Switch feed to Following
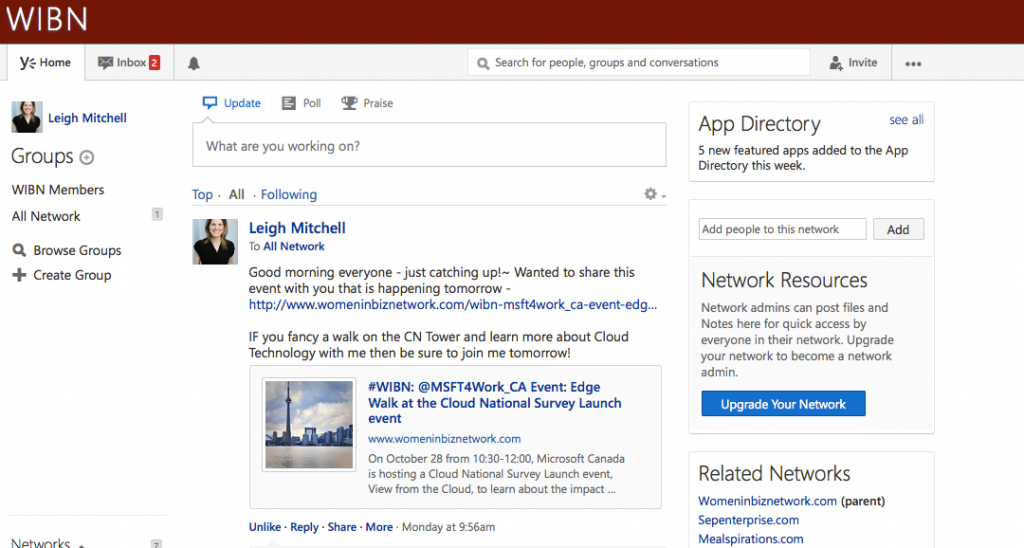The image size is (1024, 548). 289,195
